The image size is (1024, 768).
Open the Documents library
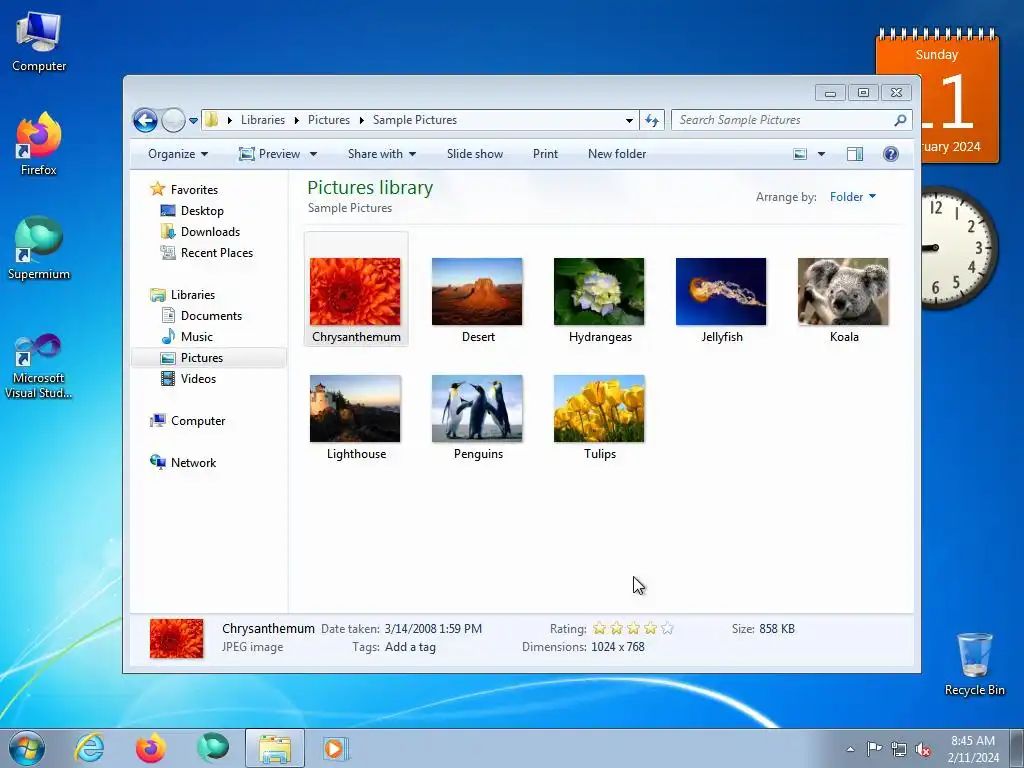(211, 315)
